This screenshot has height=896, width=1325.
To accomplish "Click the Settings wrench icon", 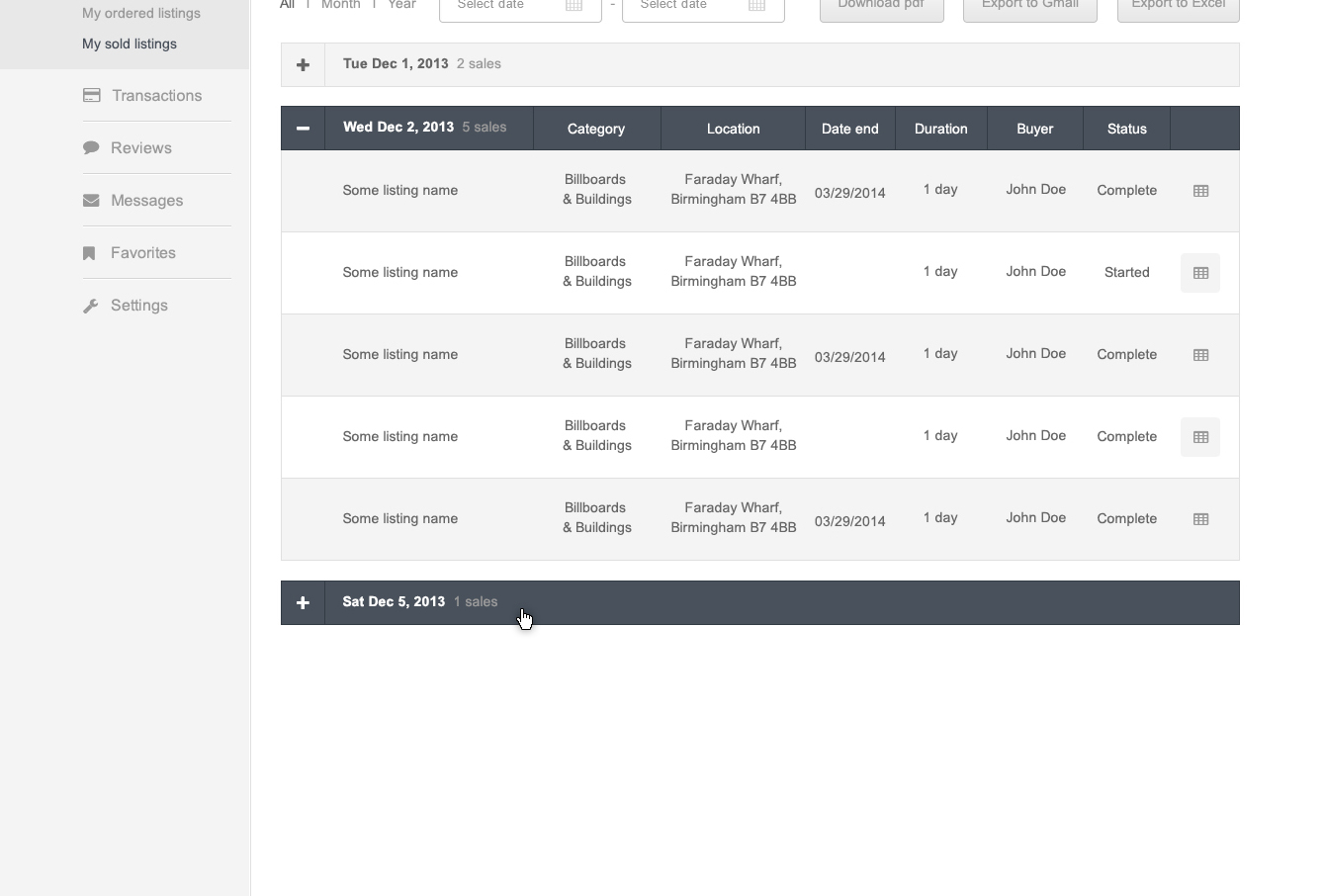I will pyautogui.click(x=91, y=306).
